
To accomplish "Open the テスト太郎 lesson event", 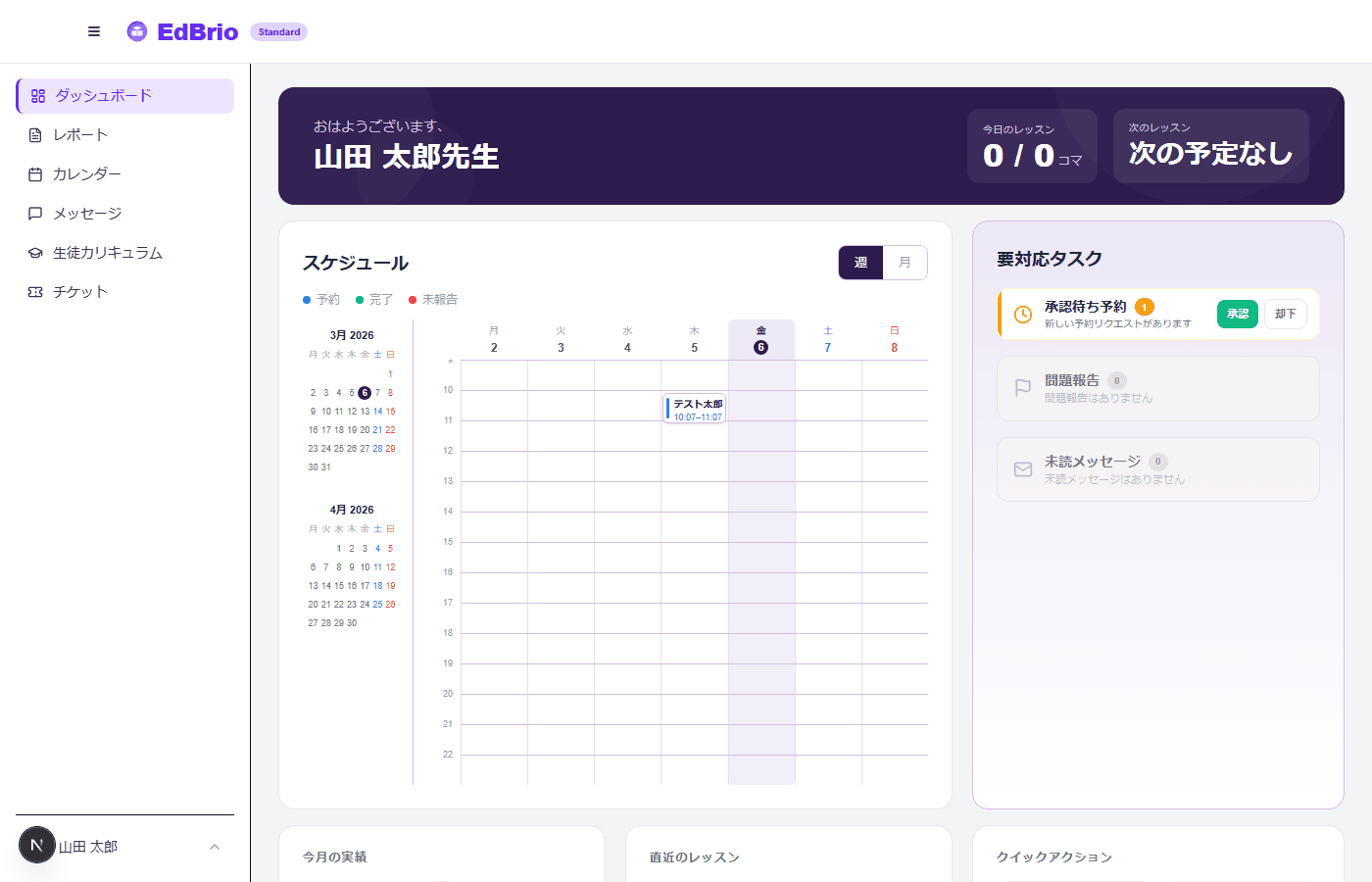I will click(x=694, y=409).
